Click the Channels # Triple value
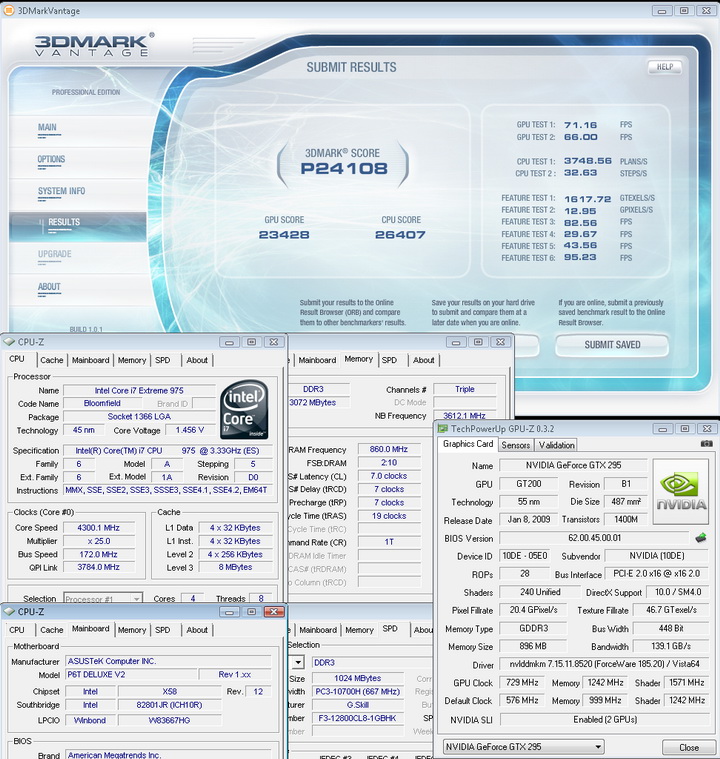The image size is (720, 759). click(465, 389)
